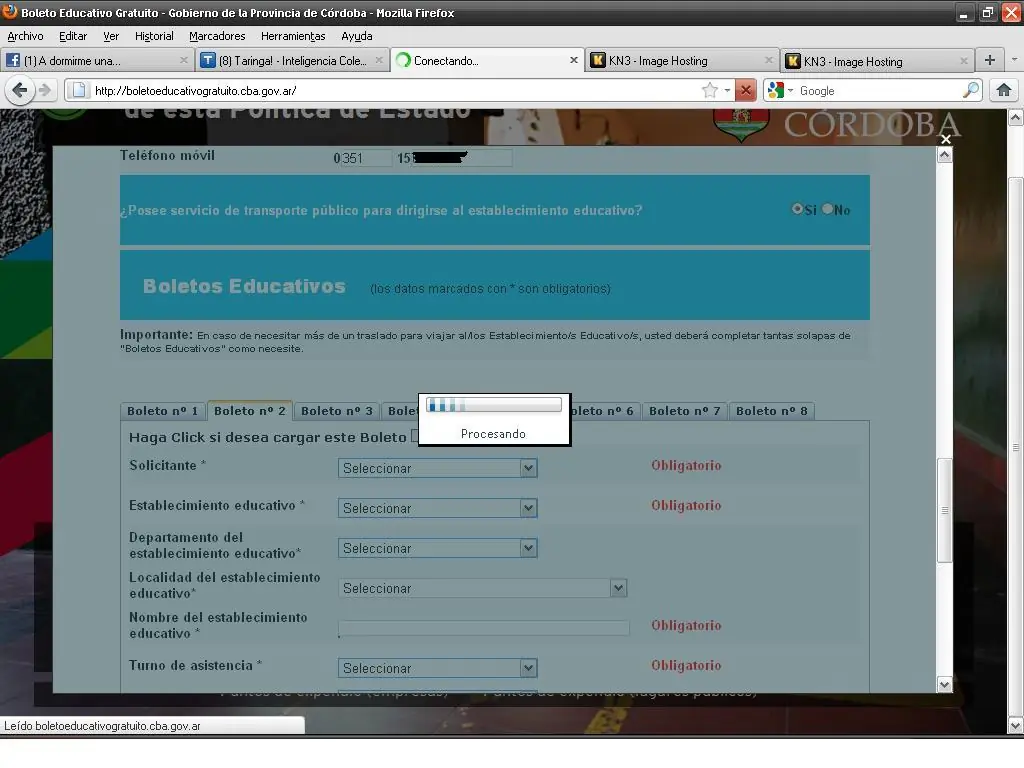Click the page icon in the URL bar
The image size is (1024, 768).
tap(79, 90)
